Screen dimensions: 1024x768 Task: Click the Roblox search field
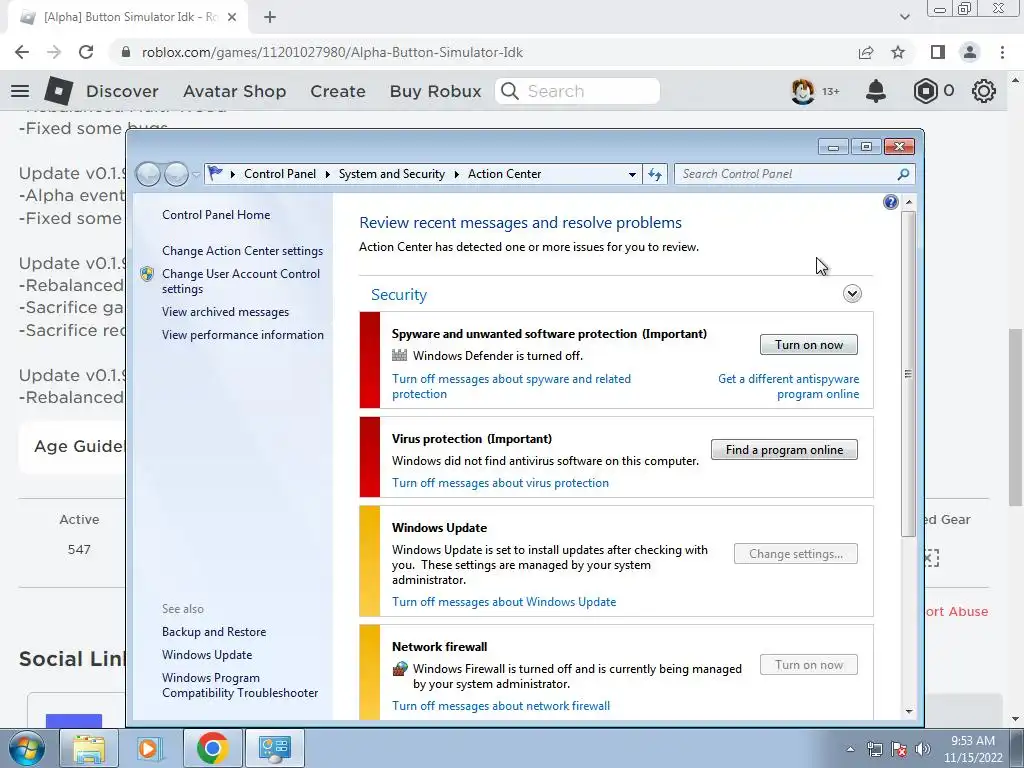click(x=577, y=91)
